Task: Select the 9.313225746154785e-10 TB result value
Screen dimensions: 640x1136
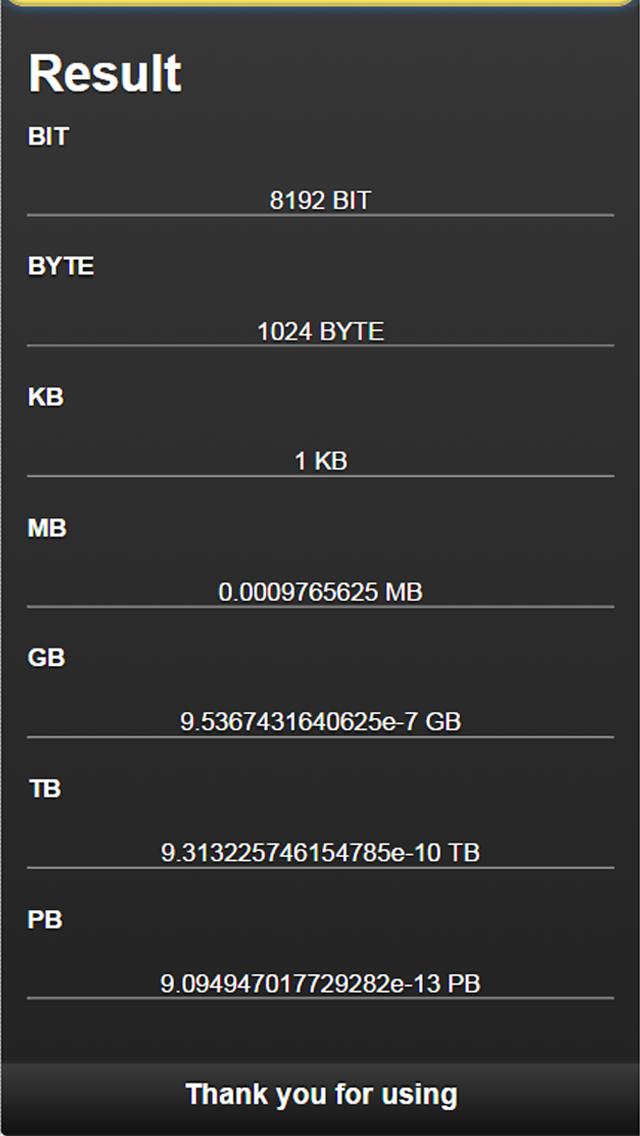Action: coord(320,852)
